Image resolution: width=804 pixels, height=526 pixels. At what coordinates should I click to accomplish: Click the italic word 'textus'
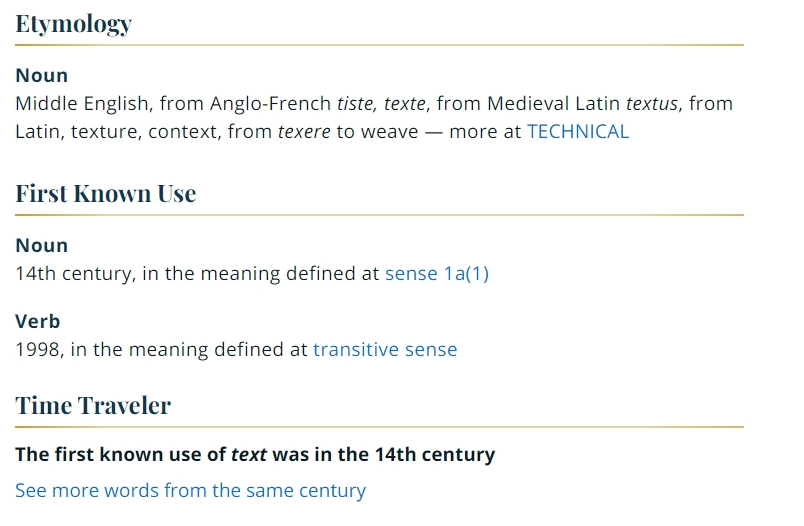coord(652,104)
